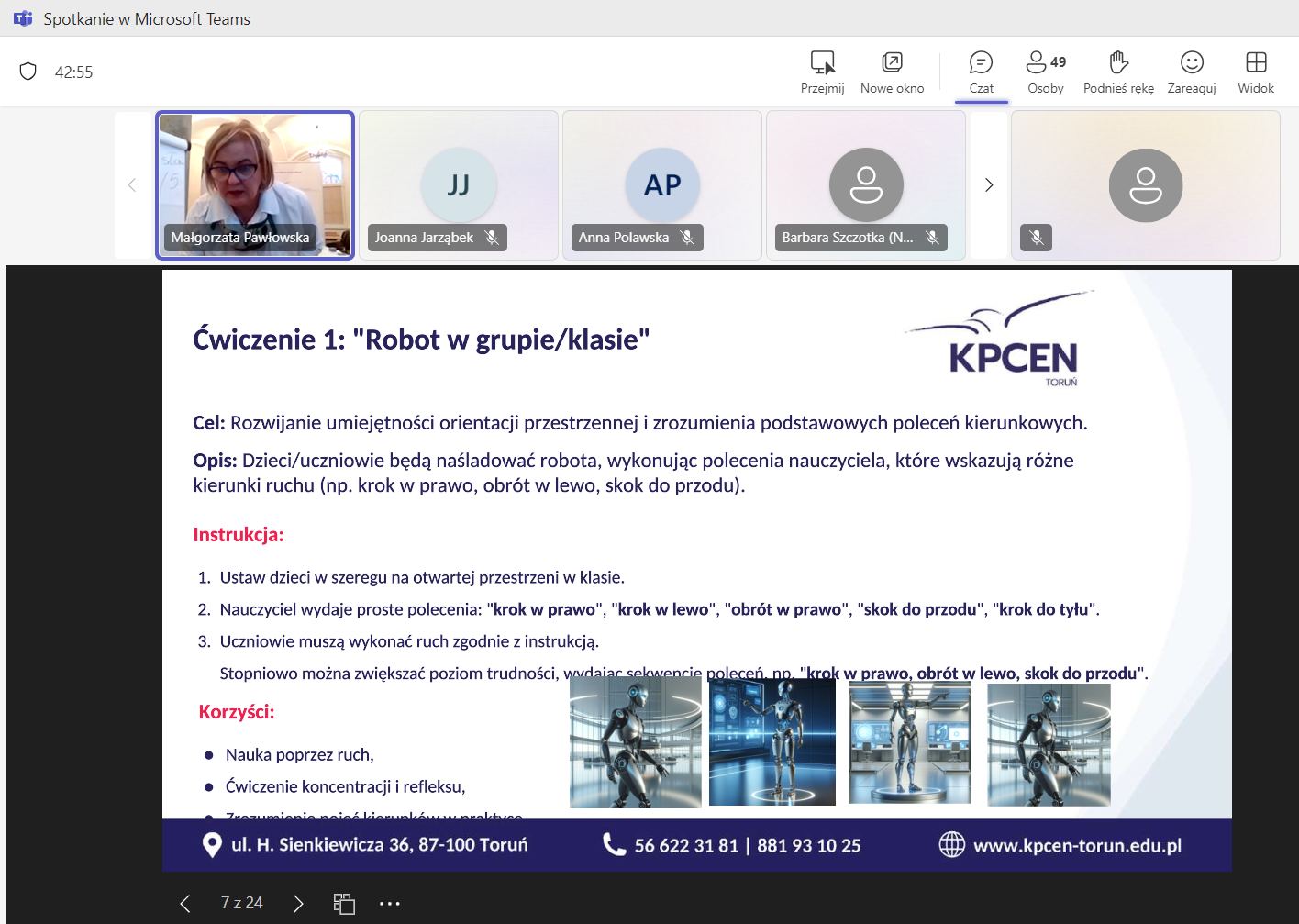
Task: Show next participants in the video strip
Action: pyautogui.click(x=989, y=185)
